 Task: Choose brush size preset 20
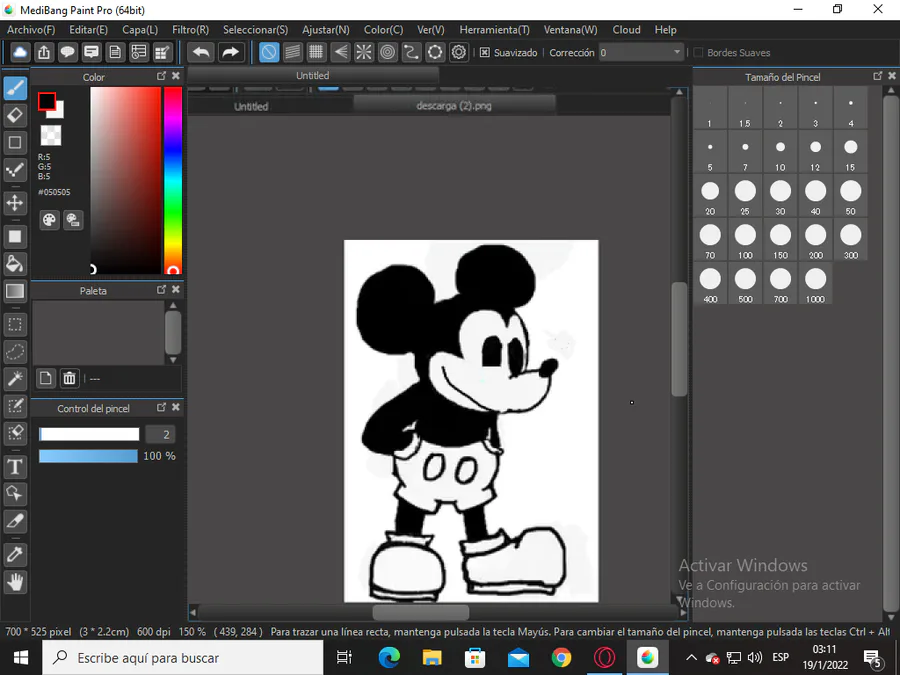click(x=710, y=196)
